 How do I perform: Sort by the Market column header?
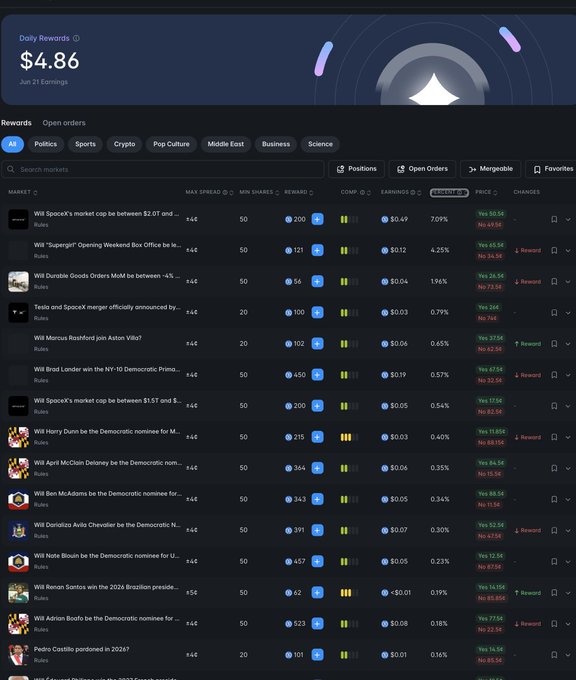coord(23,192)
